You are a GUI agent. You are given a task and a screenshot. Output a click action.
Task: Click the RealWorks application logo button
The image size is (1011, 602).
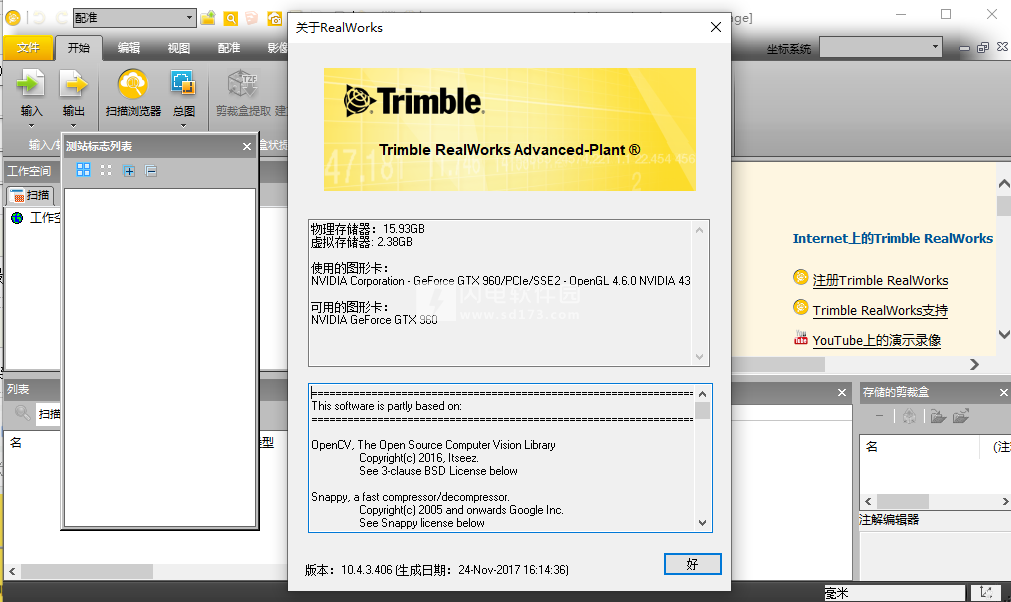tap(12, 18)
